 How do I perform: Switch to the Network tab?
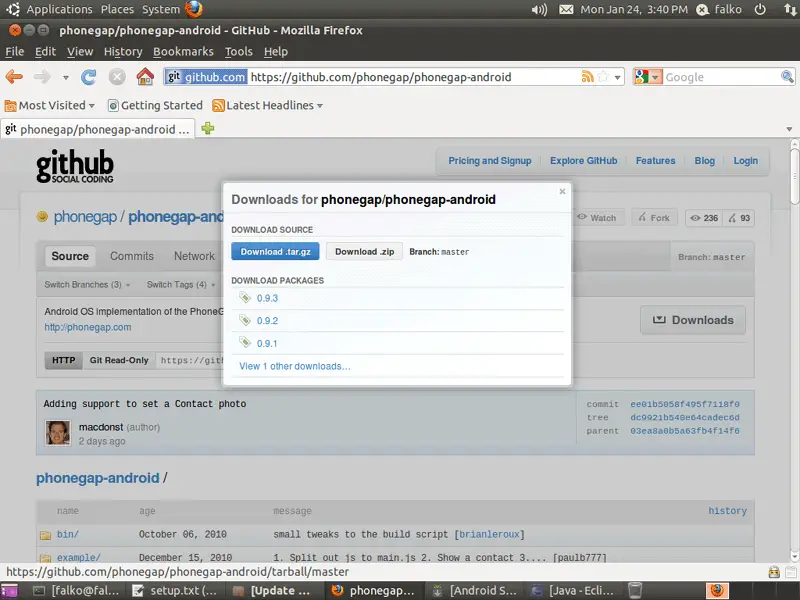(x=194, y=256)
